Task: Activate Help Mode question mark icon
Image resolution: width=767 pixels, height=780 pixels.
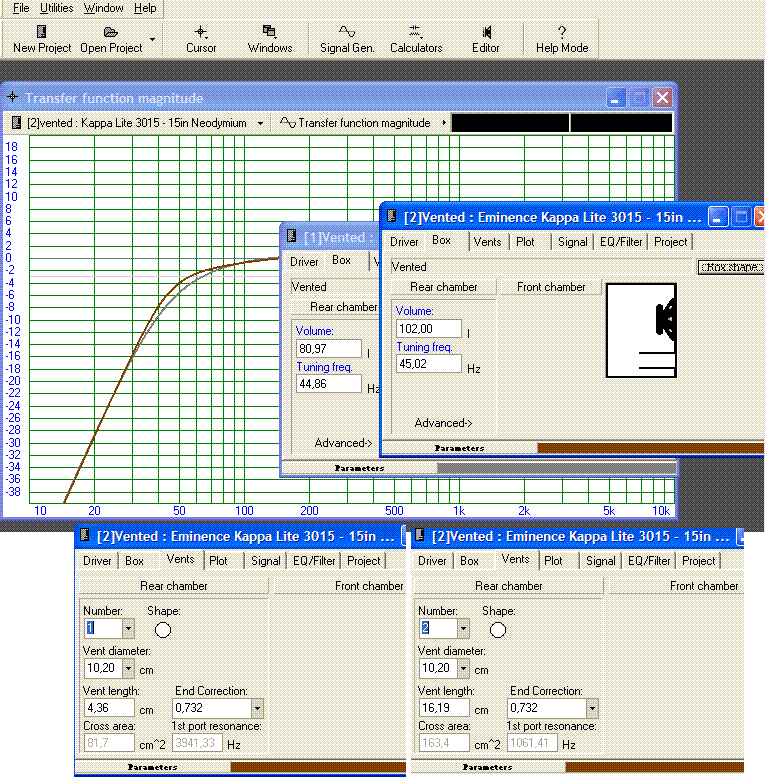Action: [562, 32]
